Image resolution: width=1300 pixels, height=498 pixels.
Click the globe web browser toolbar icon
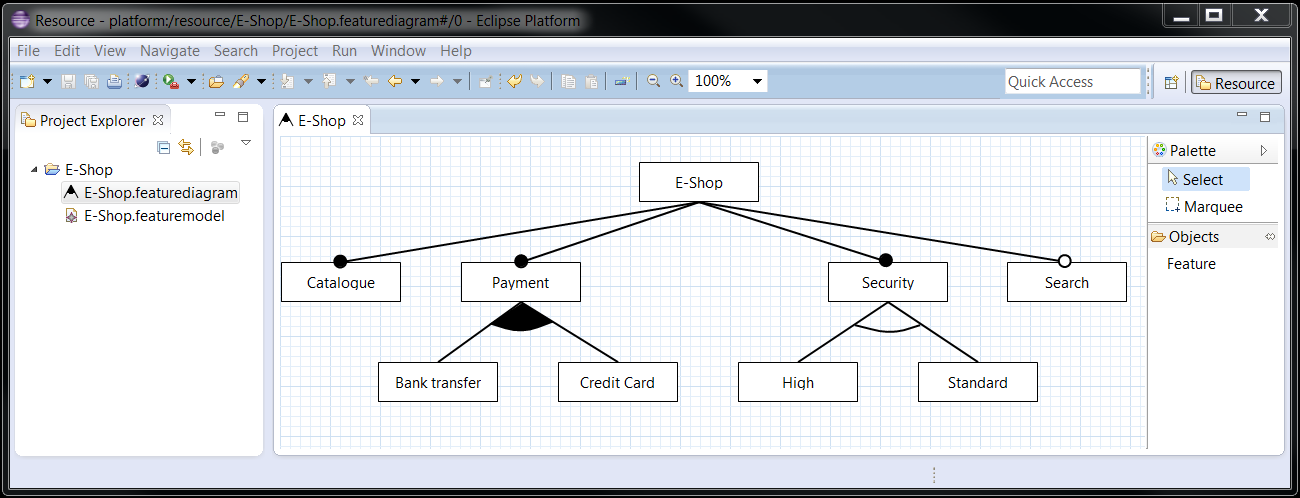[x=142, y=82]
